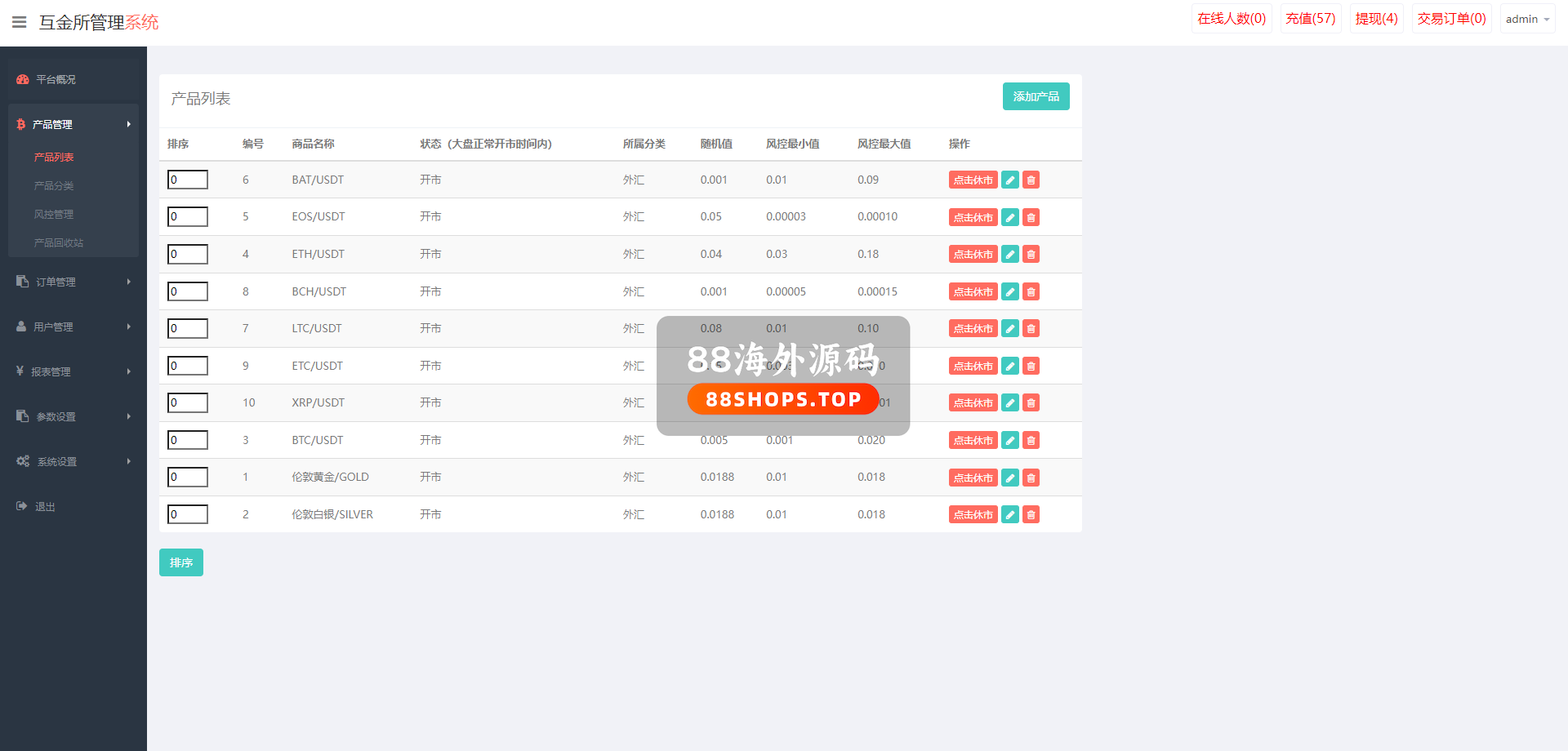The height and width of the screenshot is (751, 1568).
Task: Edit the ETH/USDT product row
Action: point(1010,255)
